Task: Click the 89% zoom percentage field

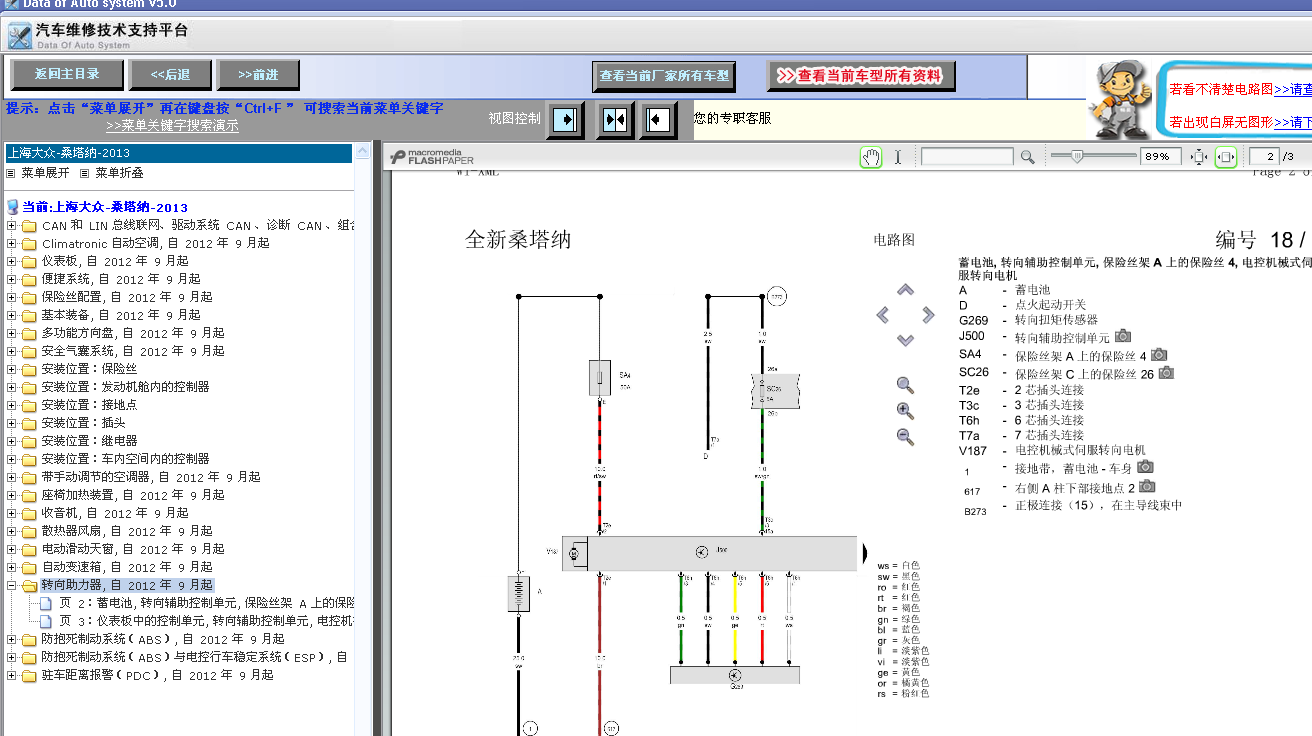Action: pyautogui.click(x=1161, y=157)
